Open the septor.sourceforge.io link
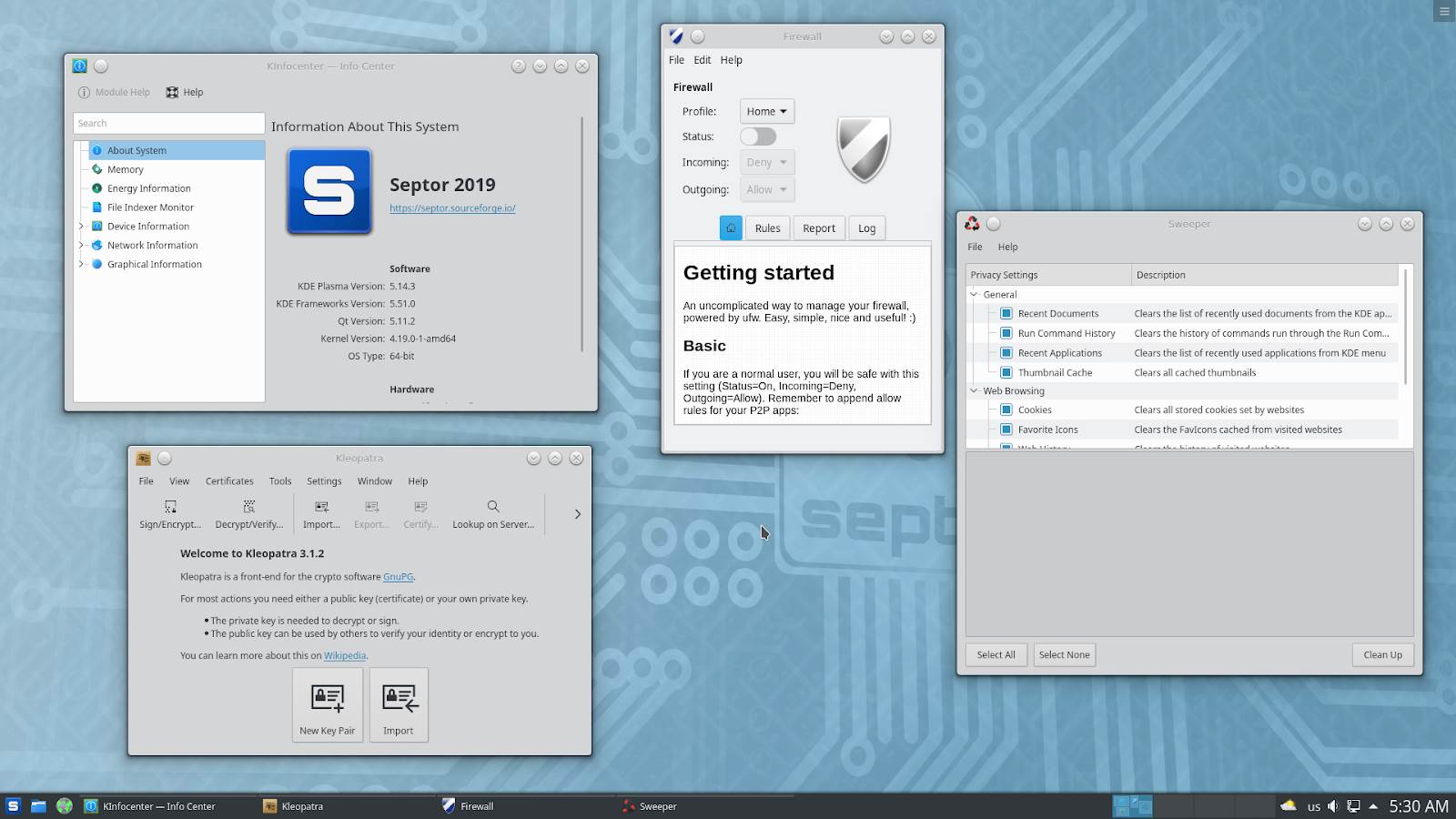This screenshot has height=819, width=1456. (x=452, y=208)
